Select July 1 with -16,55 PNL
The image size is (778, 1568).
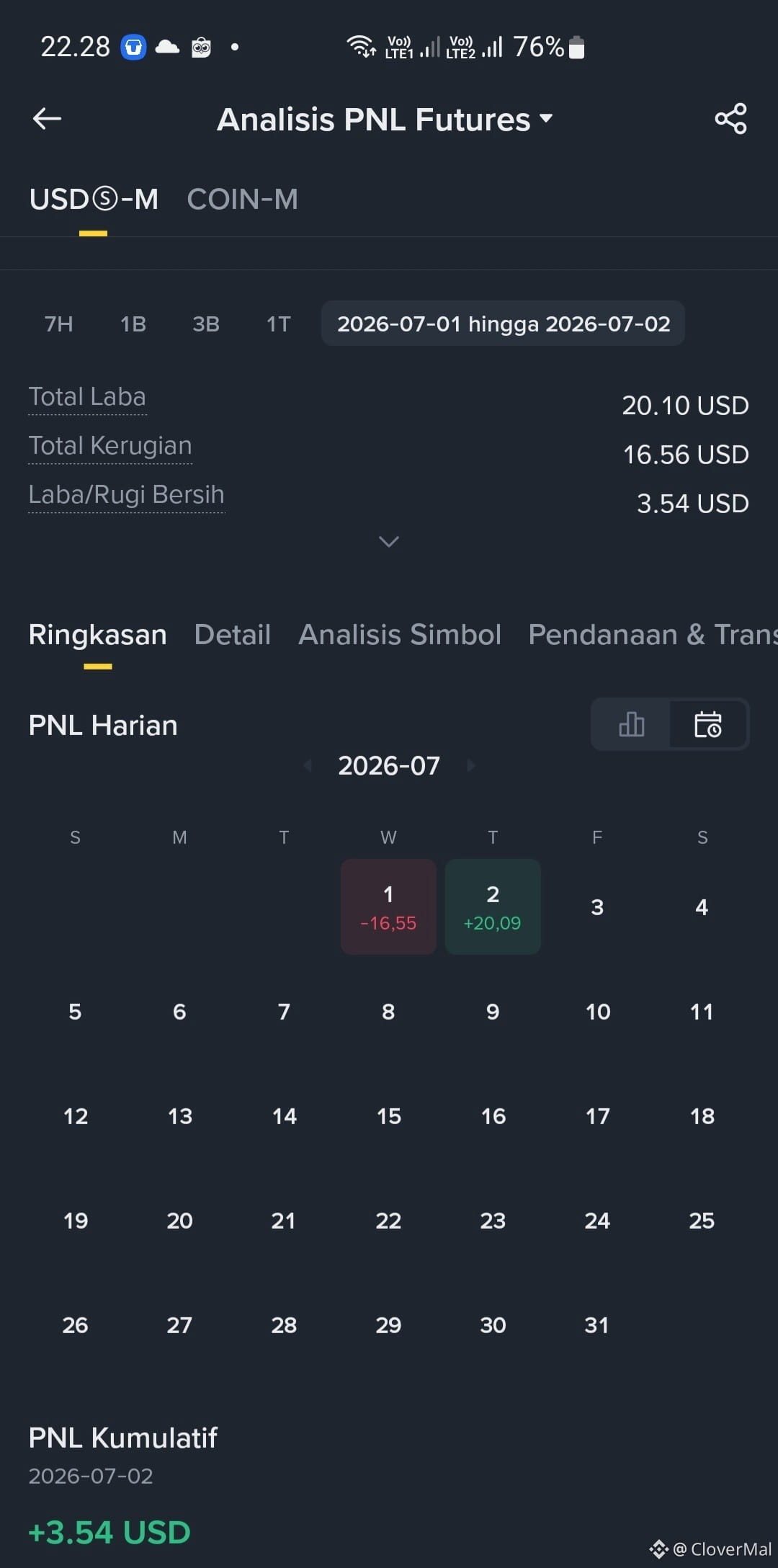(x=388, y=906)
